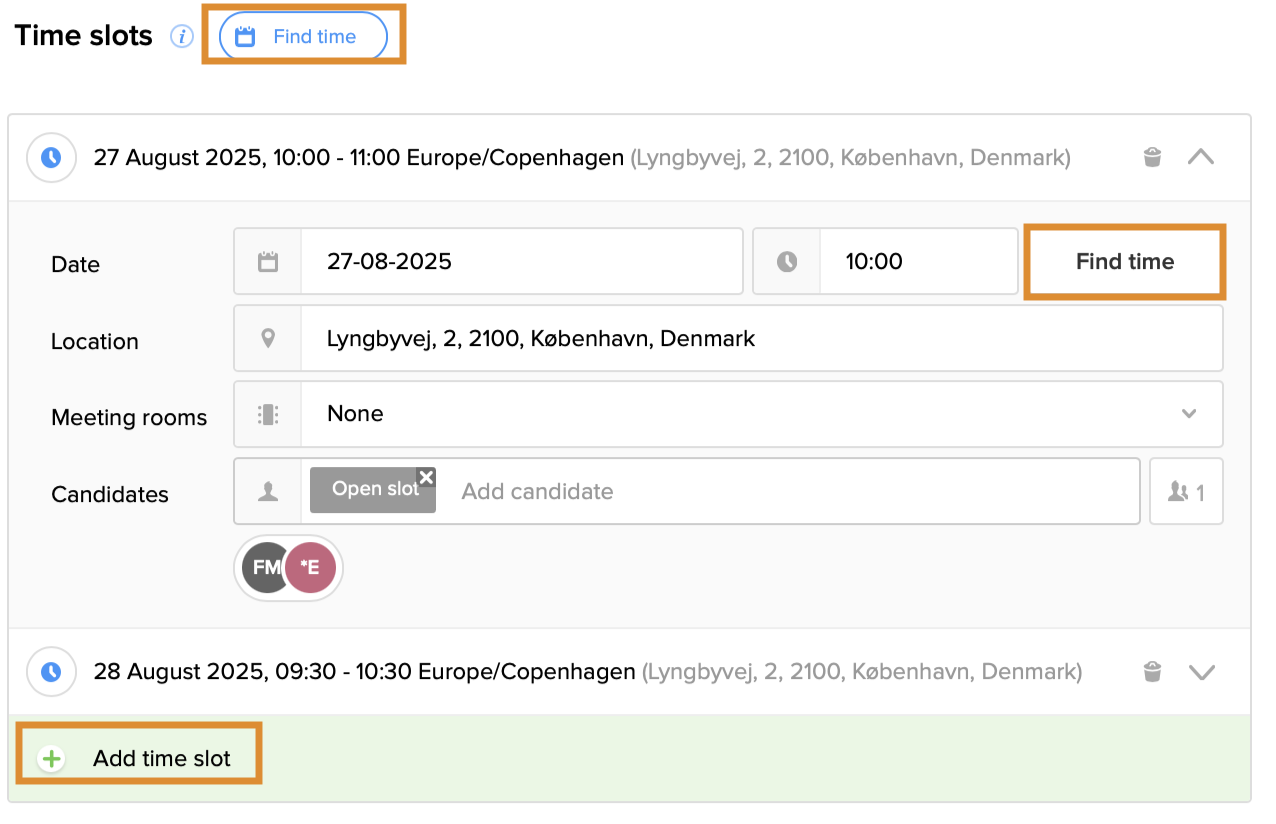Screen dimensions: 1276x824
Task: Collapse the 27 August time slot details
Action: pyautogui.click(x=1201, y=157)
